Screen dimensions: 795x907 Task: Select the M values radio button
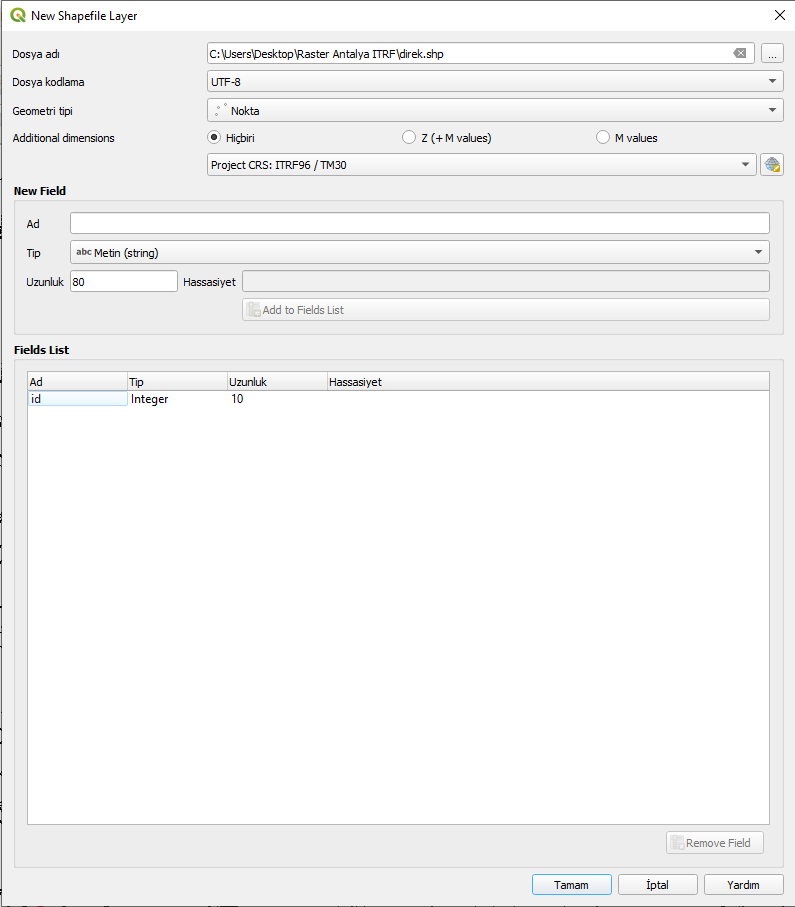click(x=603, y=138)
